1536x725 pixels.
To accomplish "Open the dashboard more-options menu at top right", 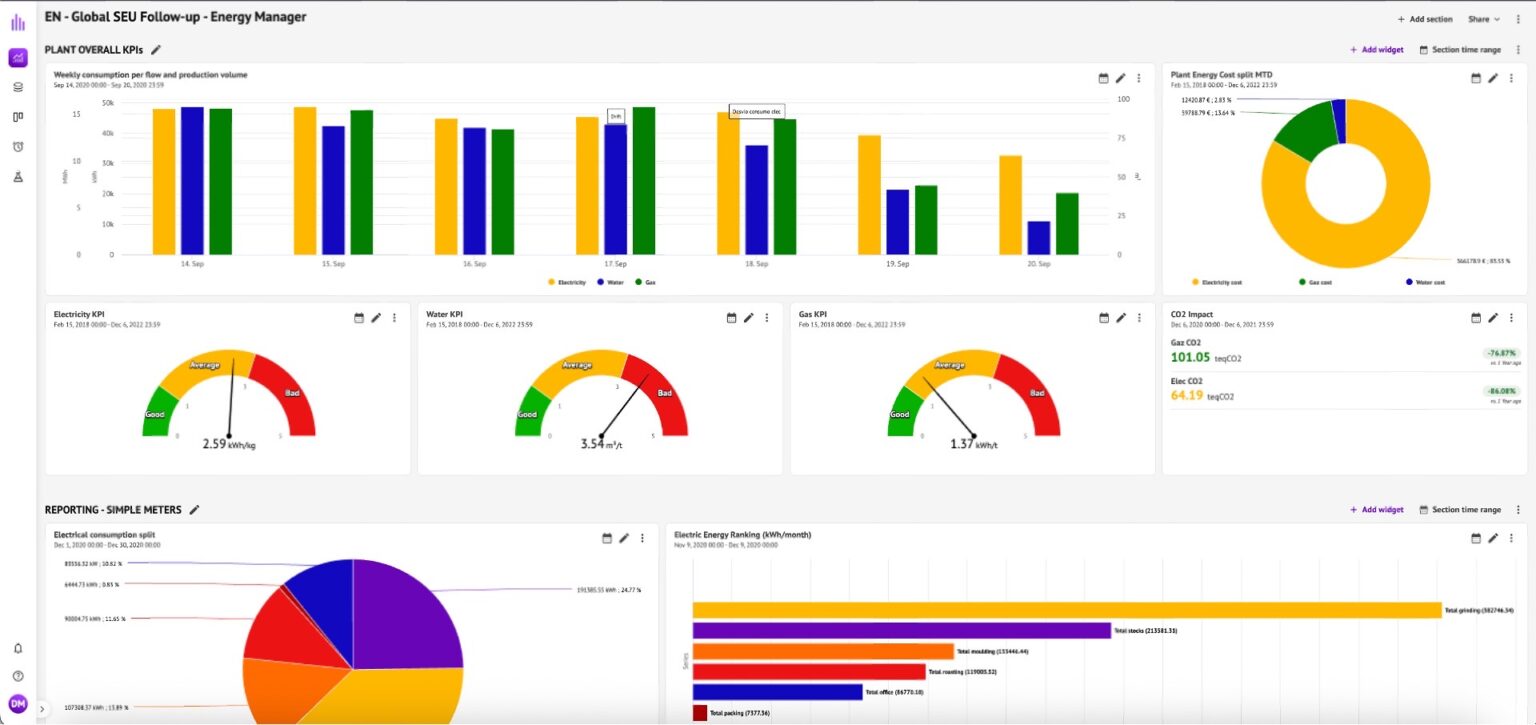I will coord(1519,19).
